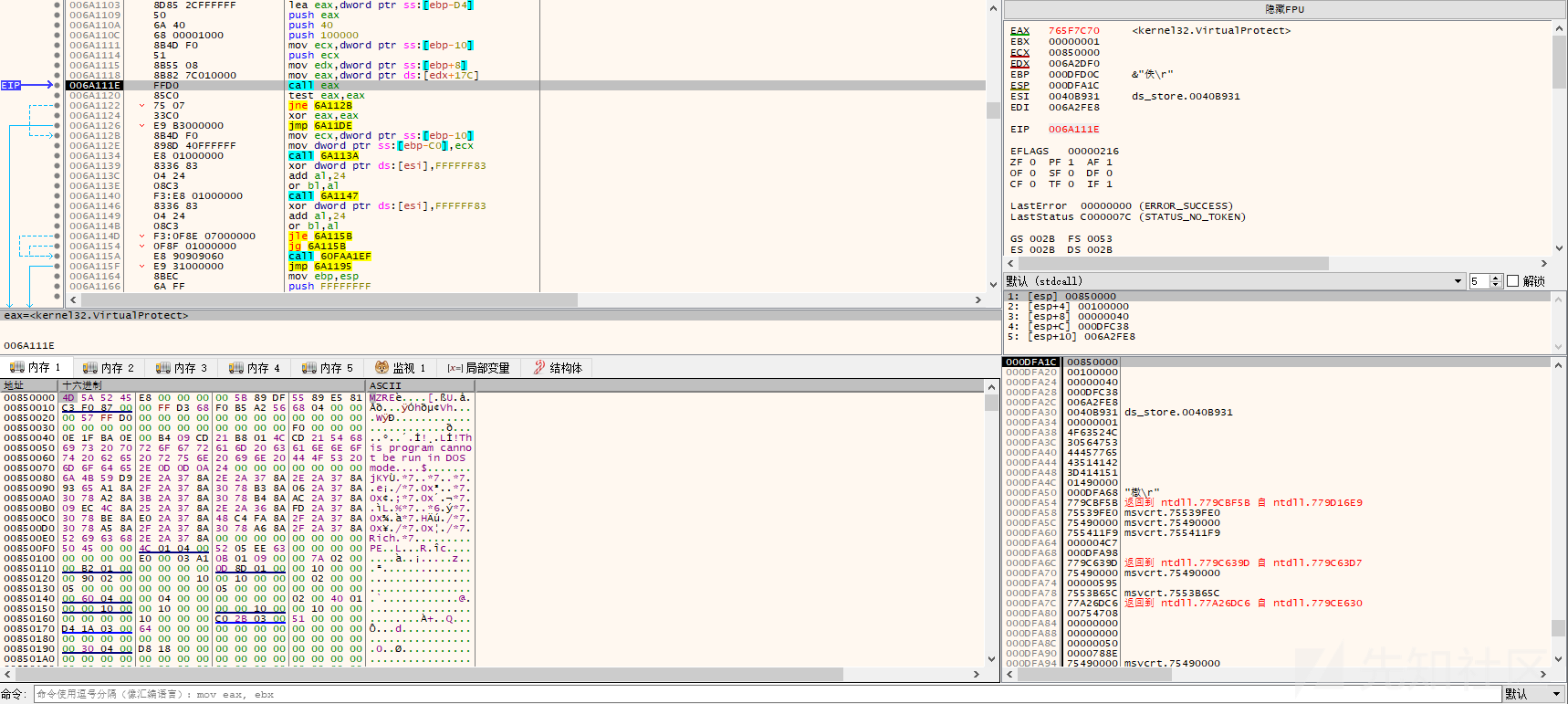Click jump arrow marker at 006A115F
The height and width of the screenshot is (704, 1568).
[141, 266]
